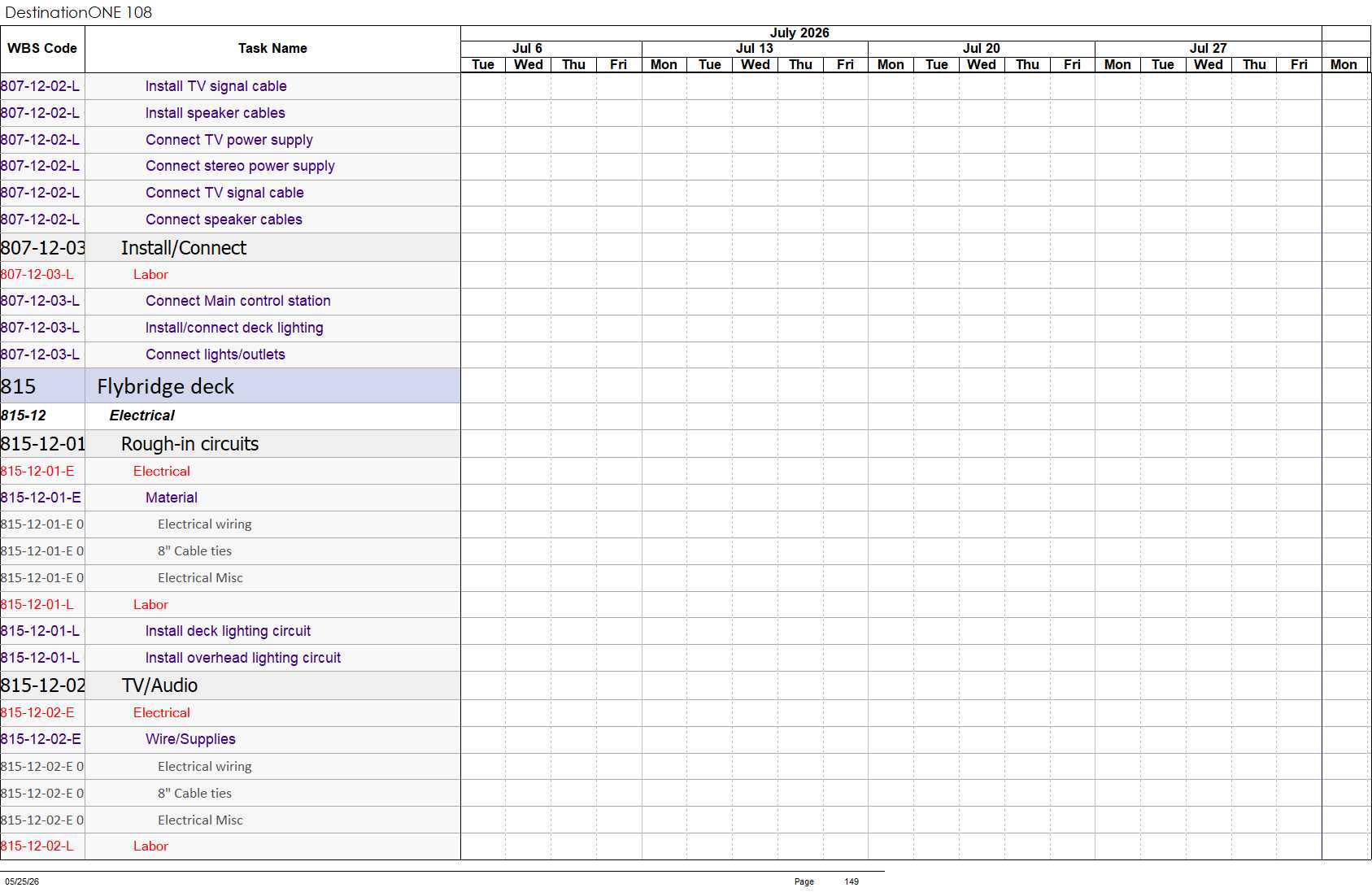This screenshot has height=892, width=1372.
Task: Select the 'Rough-in circuits' summary task
Action: click(x=190, y=444)
